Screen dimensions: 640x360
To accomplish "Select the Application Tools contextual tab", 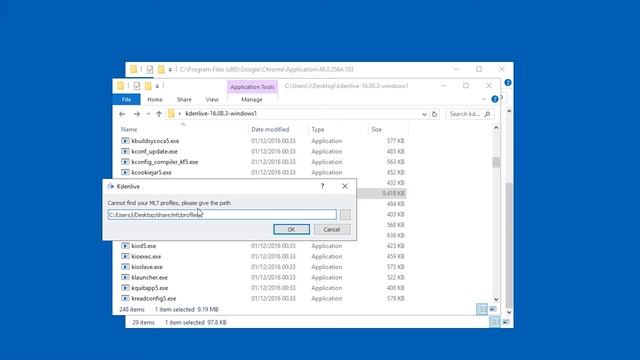I will click(x=252, y=87).
